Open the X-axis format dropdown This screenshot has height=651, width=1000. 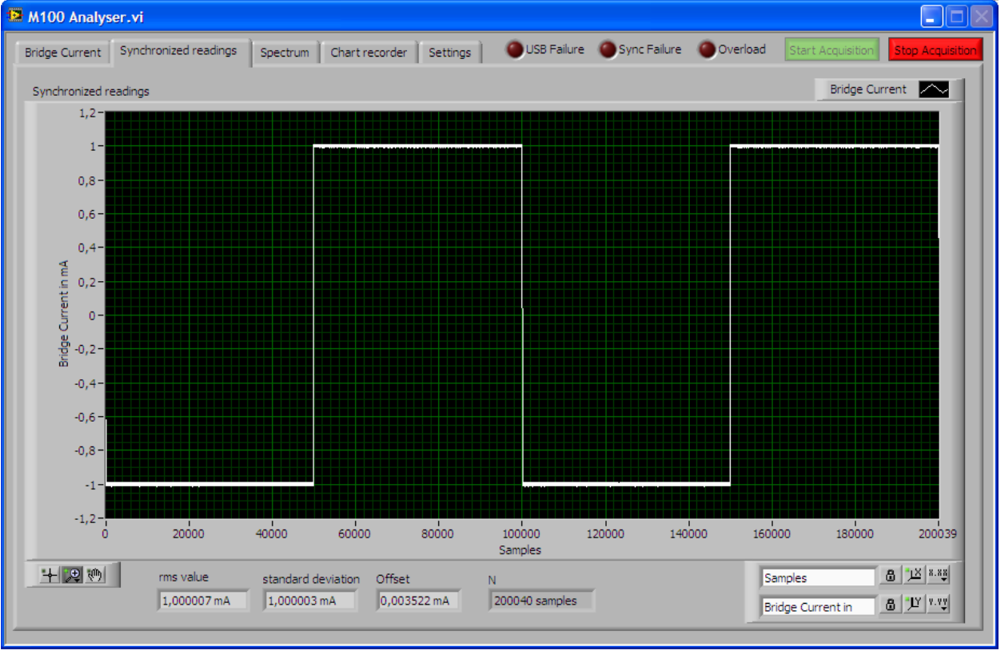(938, 576)
